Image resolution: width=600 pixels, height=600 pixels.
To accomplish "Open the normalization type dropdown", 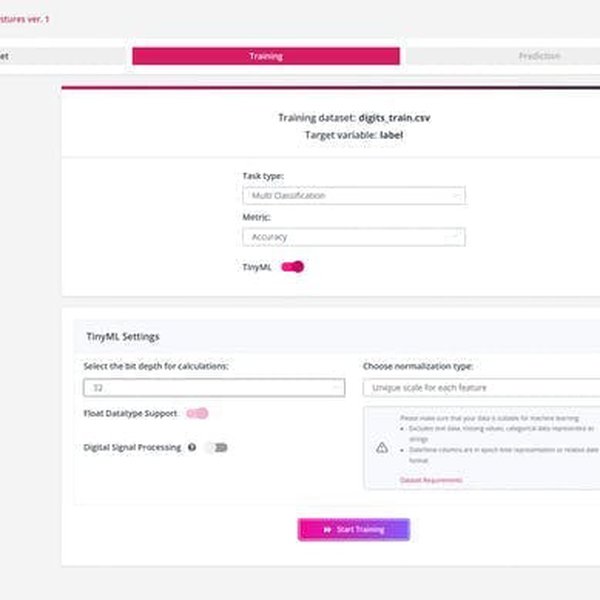I will tap(482, 387).
